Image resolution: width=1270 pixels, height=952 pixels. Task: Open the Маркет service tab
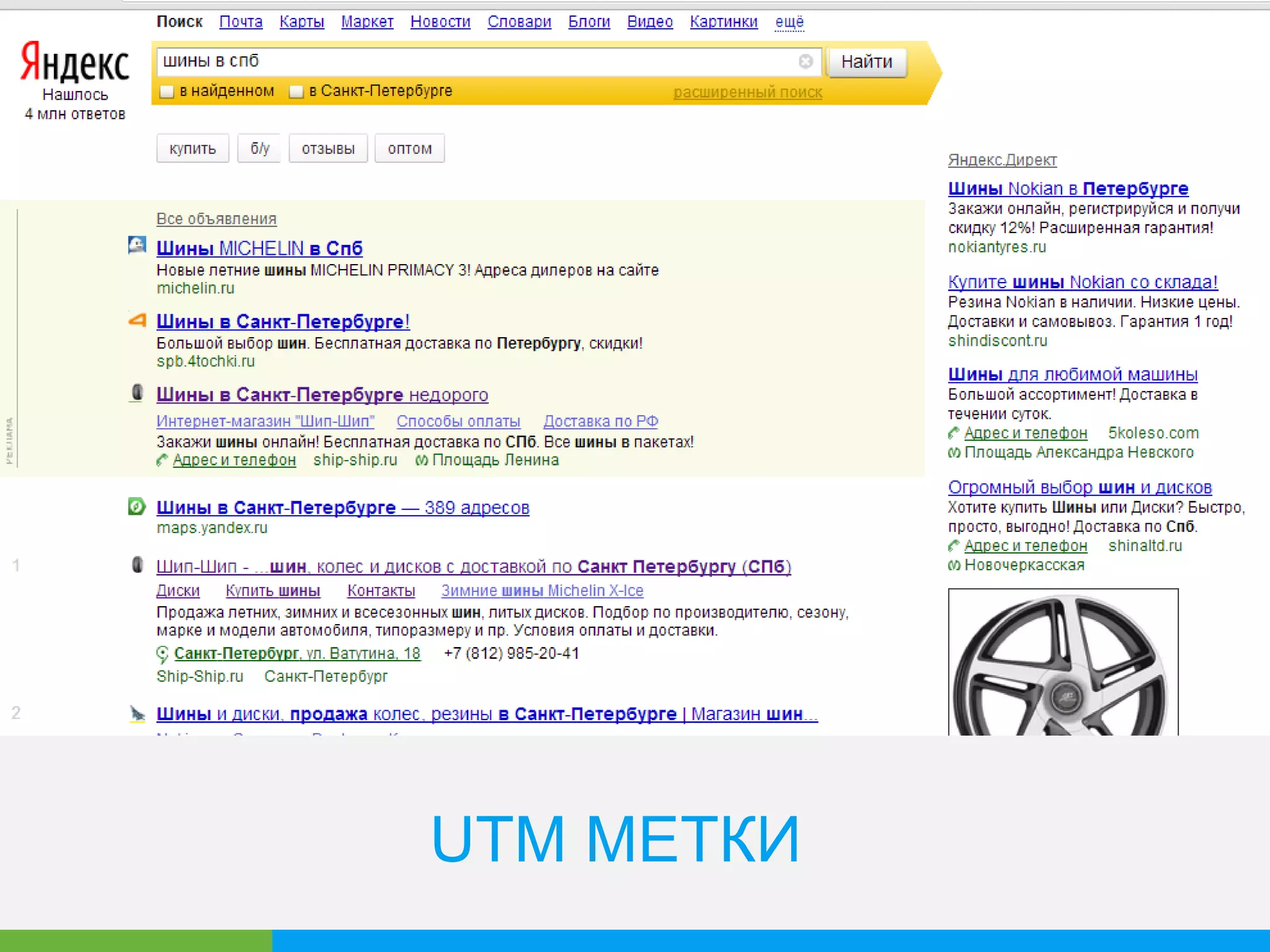tap(367, 22)
